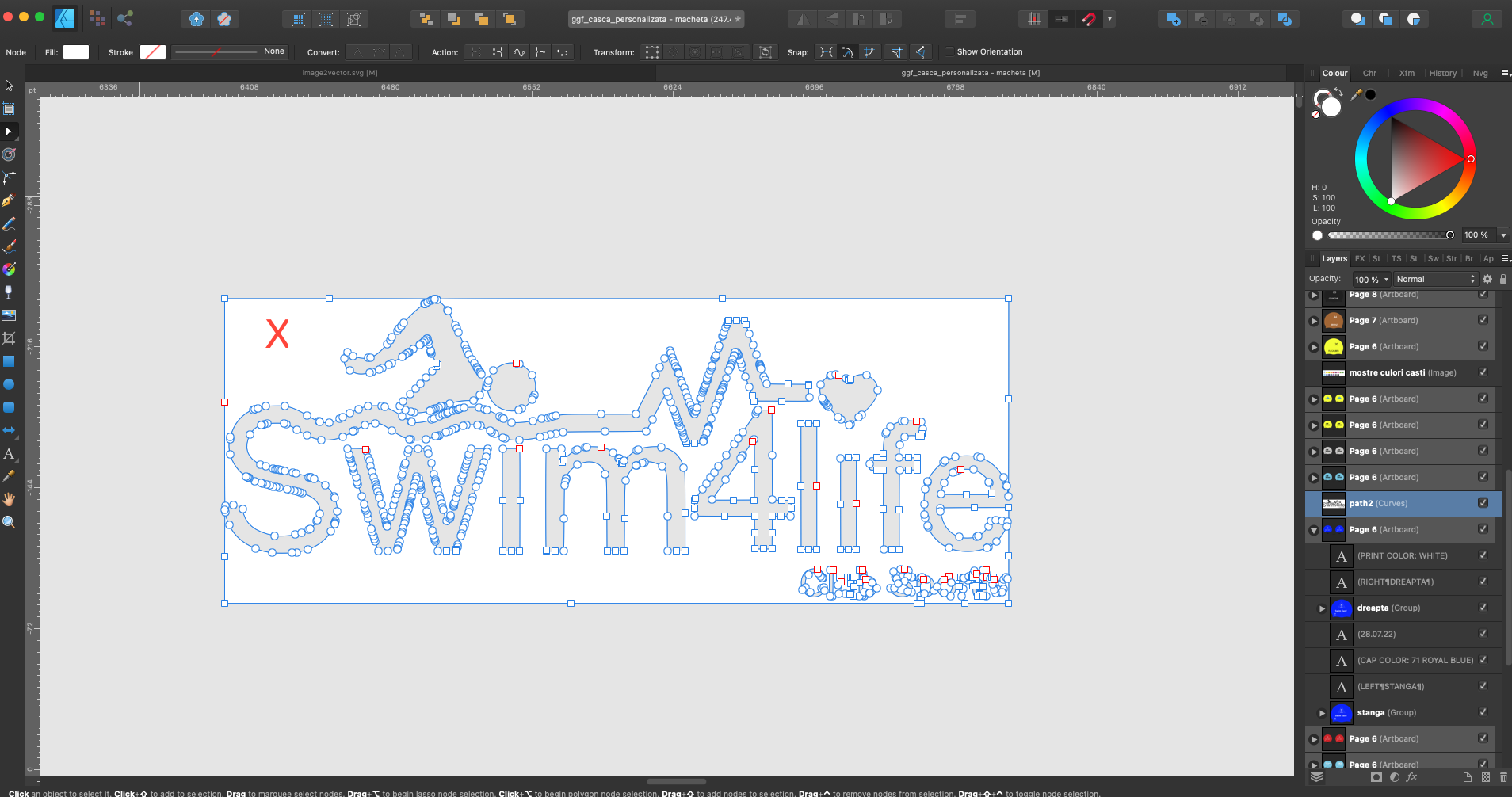Delete layer using the trash icon

click(1503, 777)
